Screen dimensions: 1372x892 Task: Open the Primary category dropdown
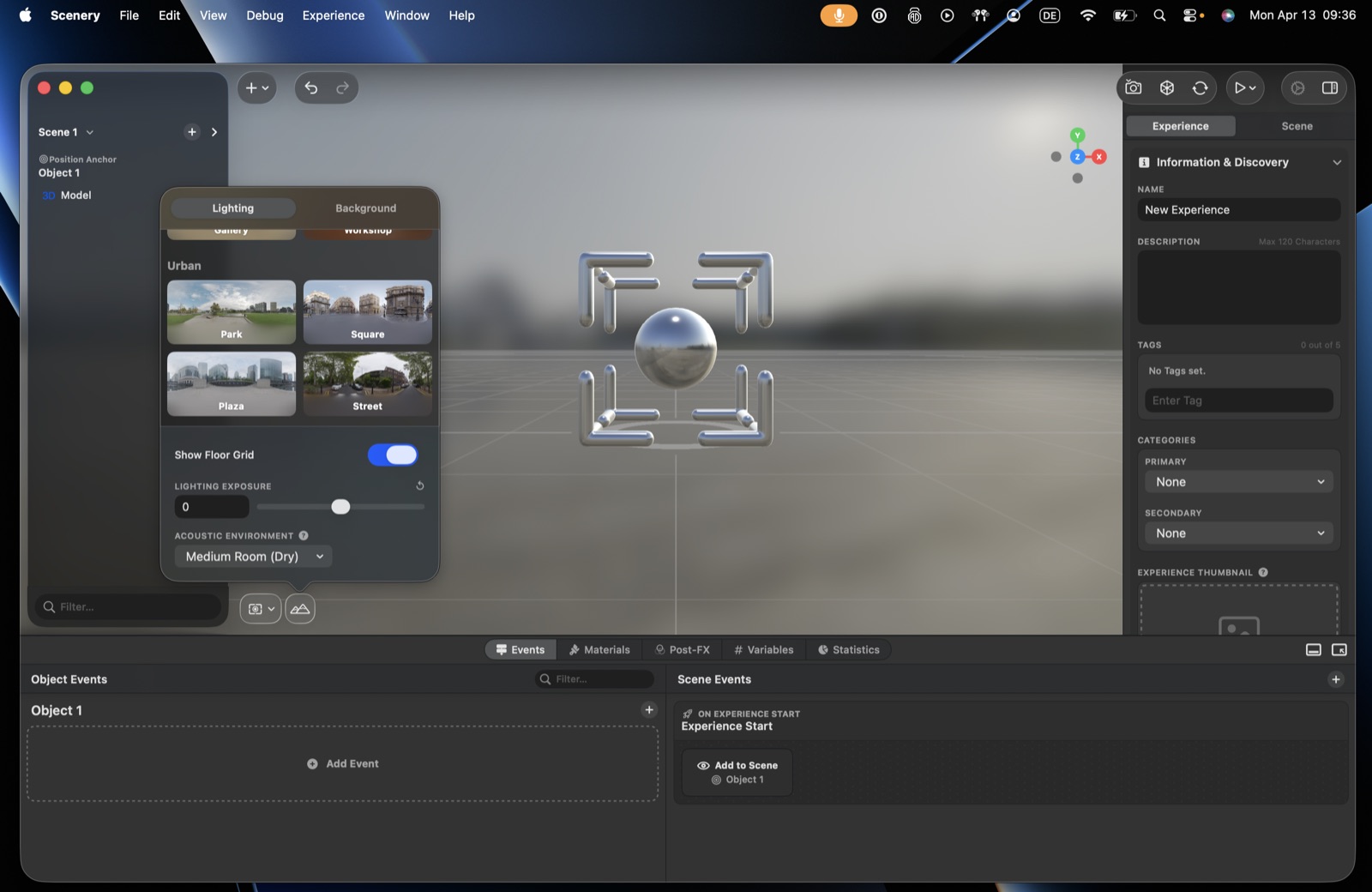[x=1238, y=482]
